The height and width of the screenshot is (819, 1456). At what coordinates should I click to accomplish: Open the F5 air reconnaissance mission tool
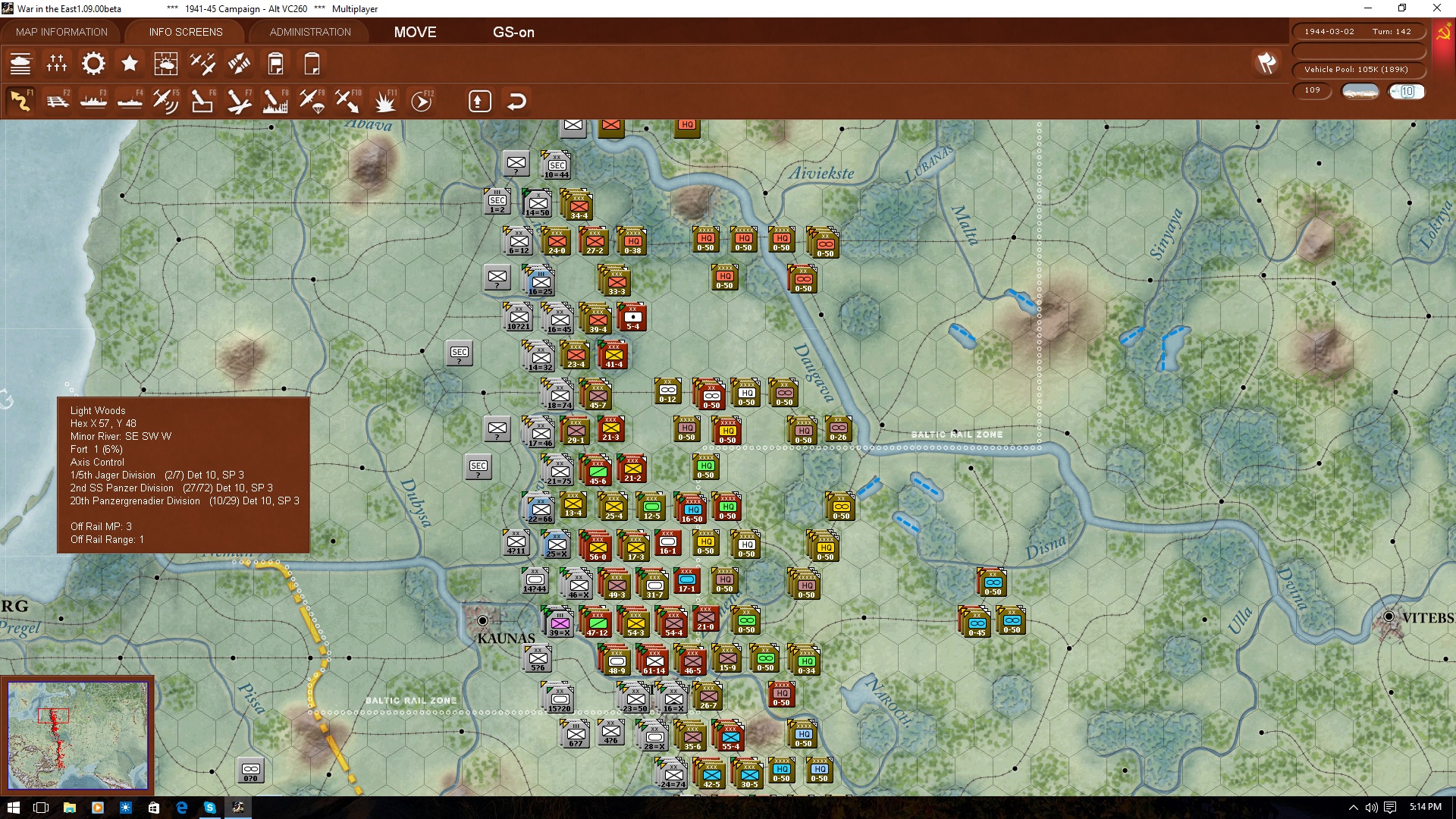point(166,99)
